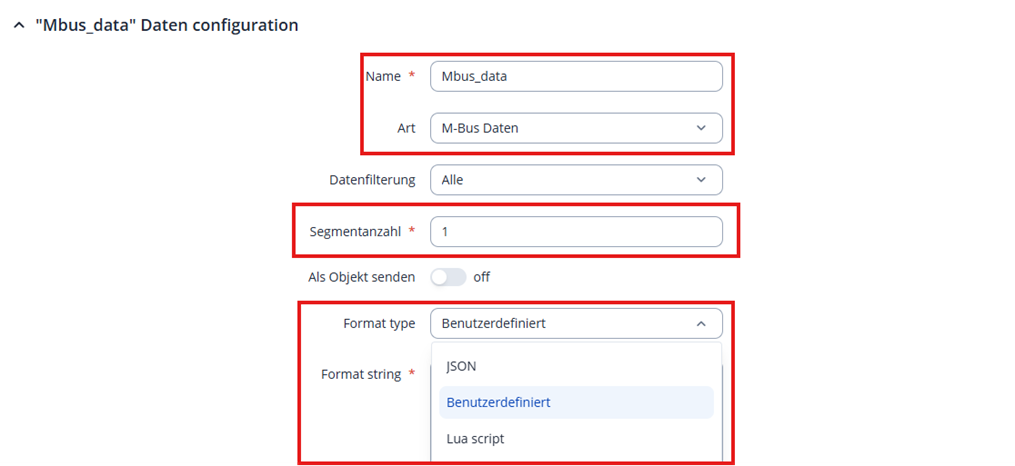This screenshot has width=1015, height=466.
Task: Click the Name input field containing Mbus_data
Action: [575, 76]
